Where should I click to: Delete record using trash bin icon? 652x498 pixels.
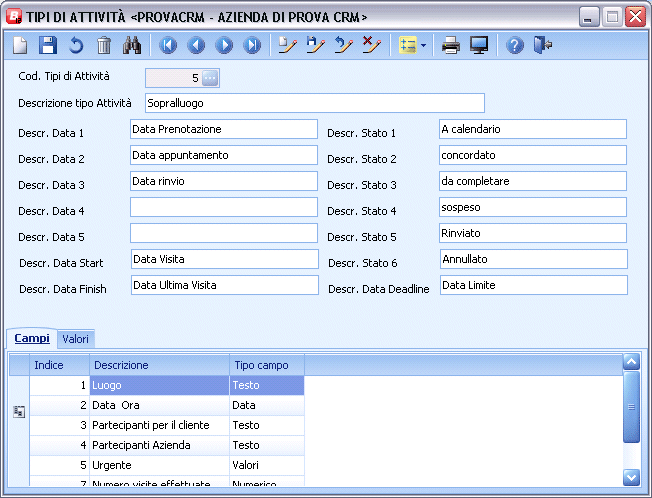(104, 45)
